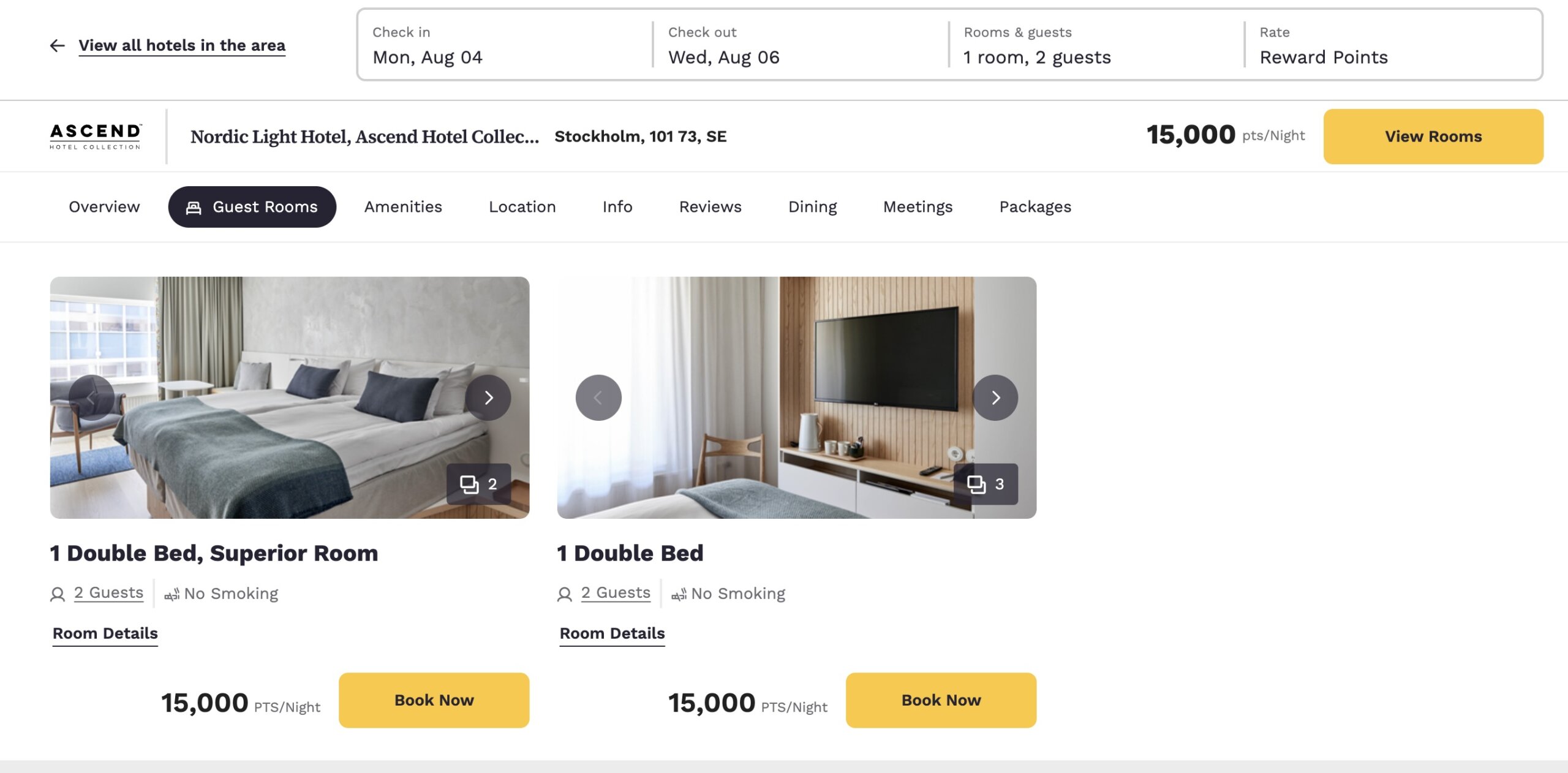This screenshot has height=773, width=1568.
Task: Show next photo of Superior Room
Action: click(x=488, y=398)
